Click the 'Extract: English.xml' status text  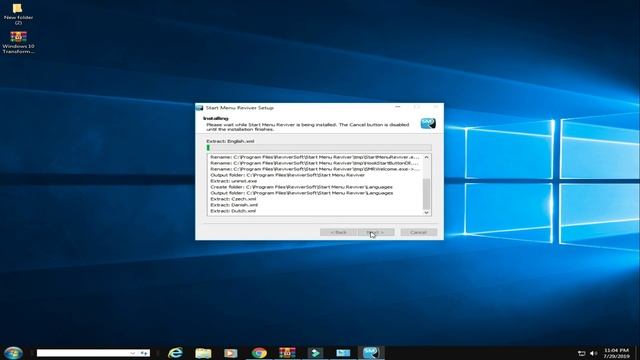point(230,141)
